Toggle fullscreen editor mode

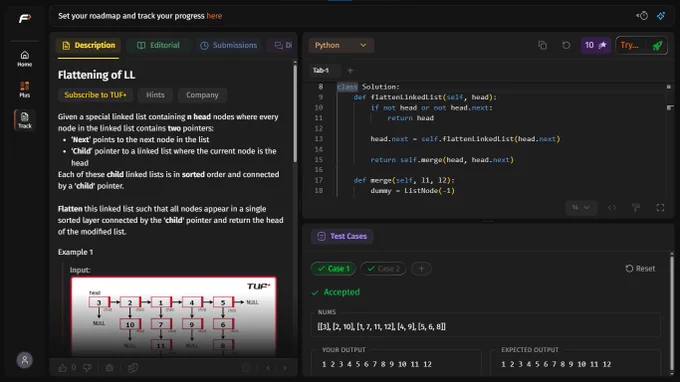coord(660,208)
